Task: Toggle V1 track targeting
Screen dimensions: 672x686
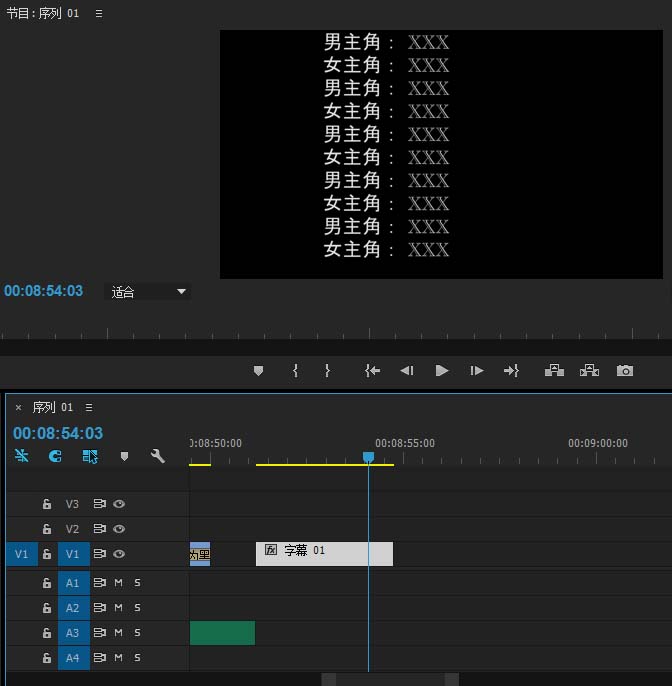Action: 74,554
